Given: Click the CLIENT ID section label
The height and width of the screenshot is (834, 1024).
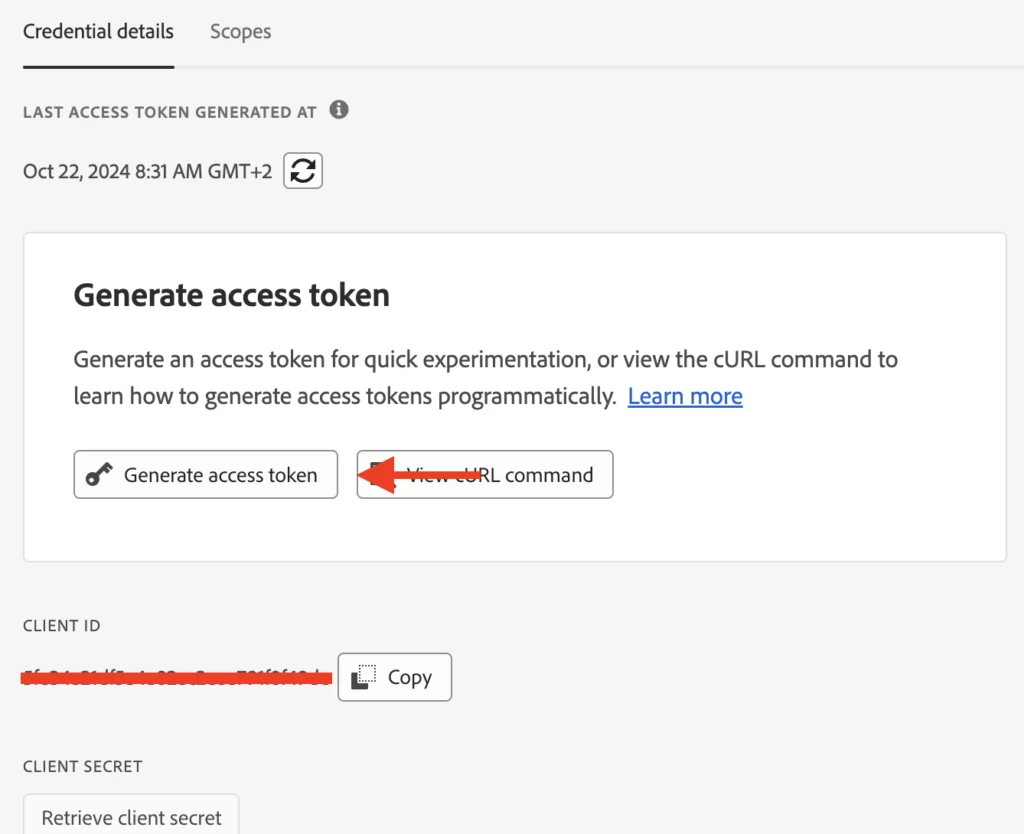Looking at the screenshot, I should (x=62, y=626).
